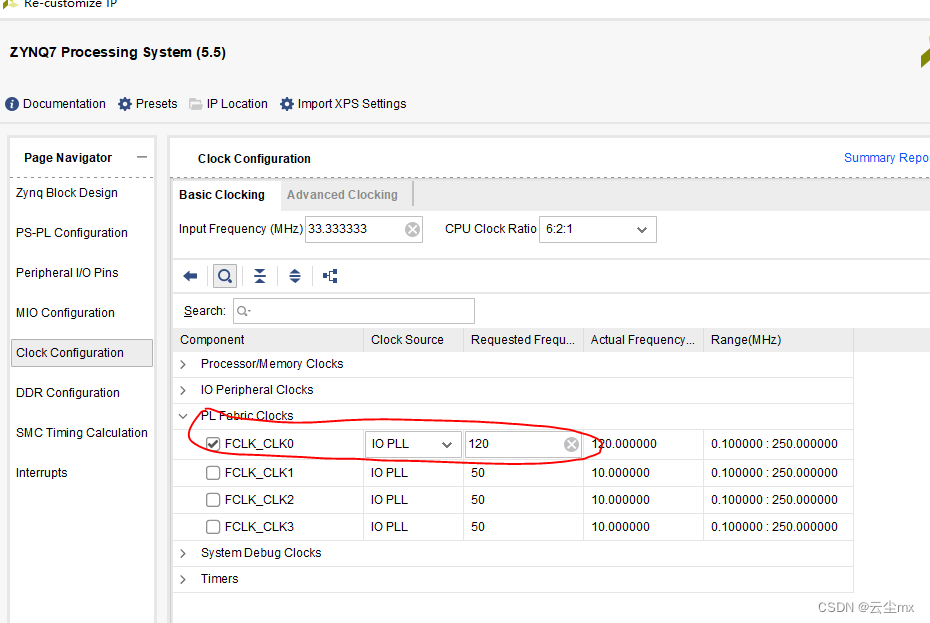Click the search field magnifier icon
Screen dimensions: 930x623
coord(243,312)
